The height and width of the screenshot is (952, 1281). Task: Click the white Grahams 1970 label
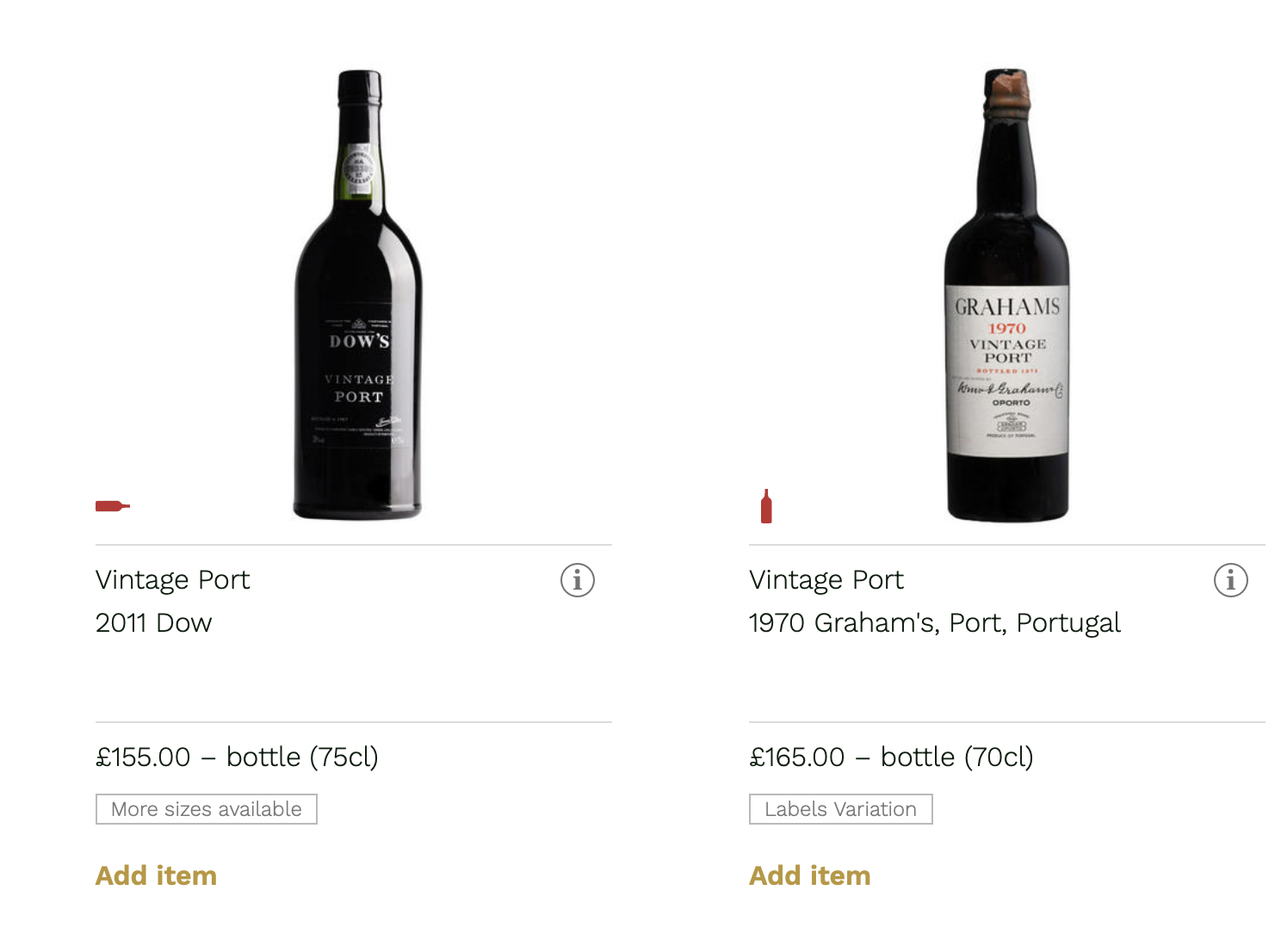(1007, 370)
